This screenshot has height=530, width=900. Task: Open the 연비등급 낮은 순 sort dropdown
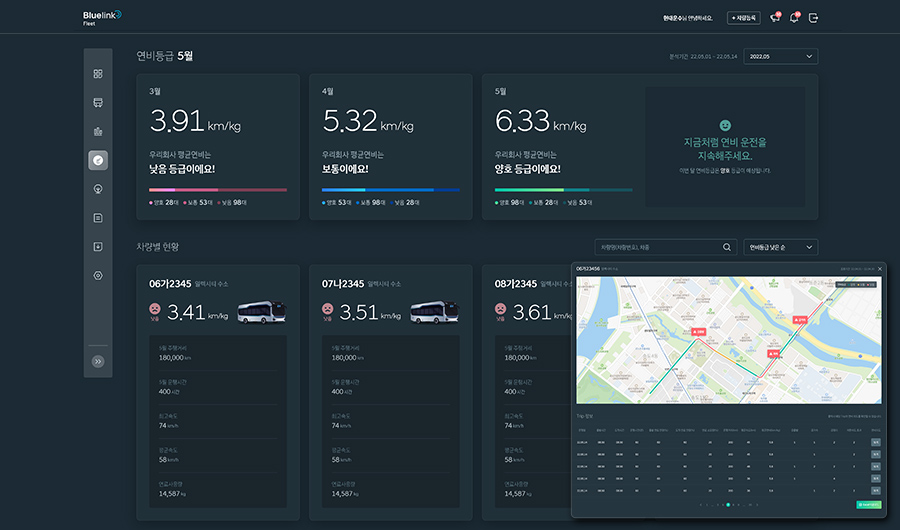pyautogui.click(x=780, y=247)
